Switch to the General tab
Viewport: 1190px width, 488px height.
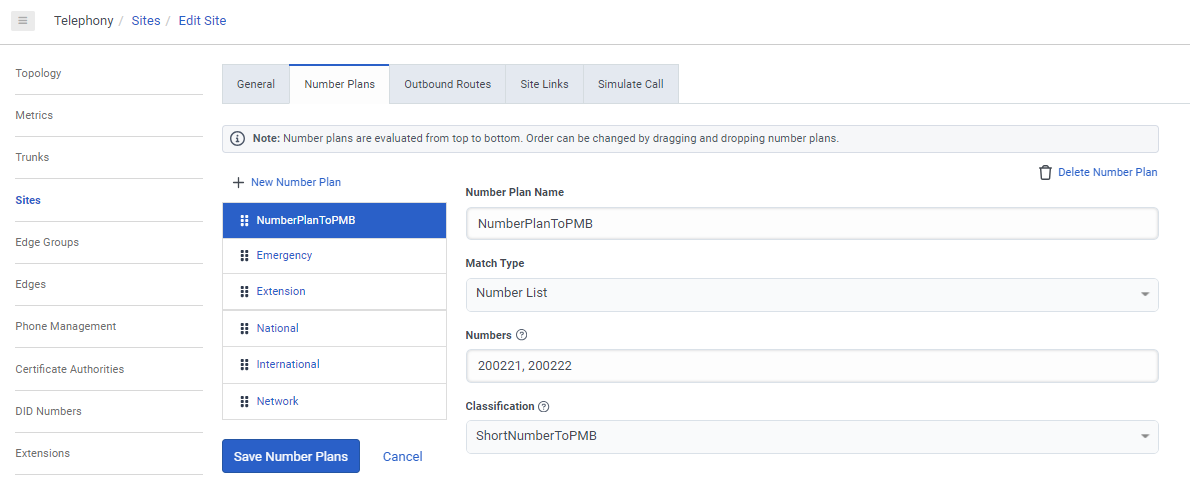pos(256,84)
